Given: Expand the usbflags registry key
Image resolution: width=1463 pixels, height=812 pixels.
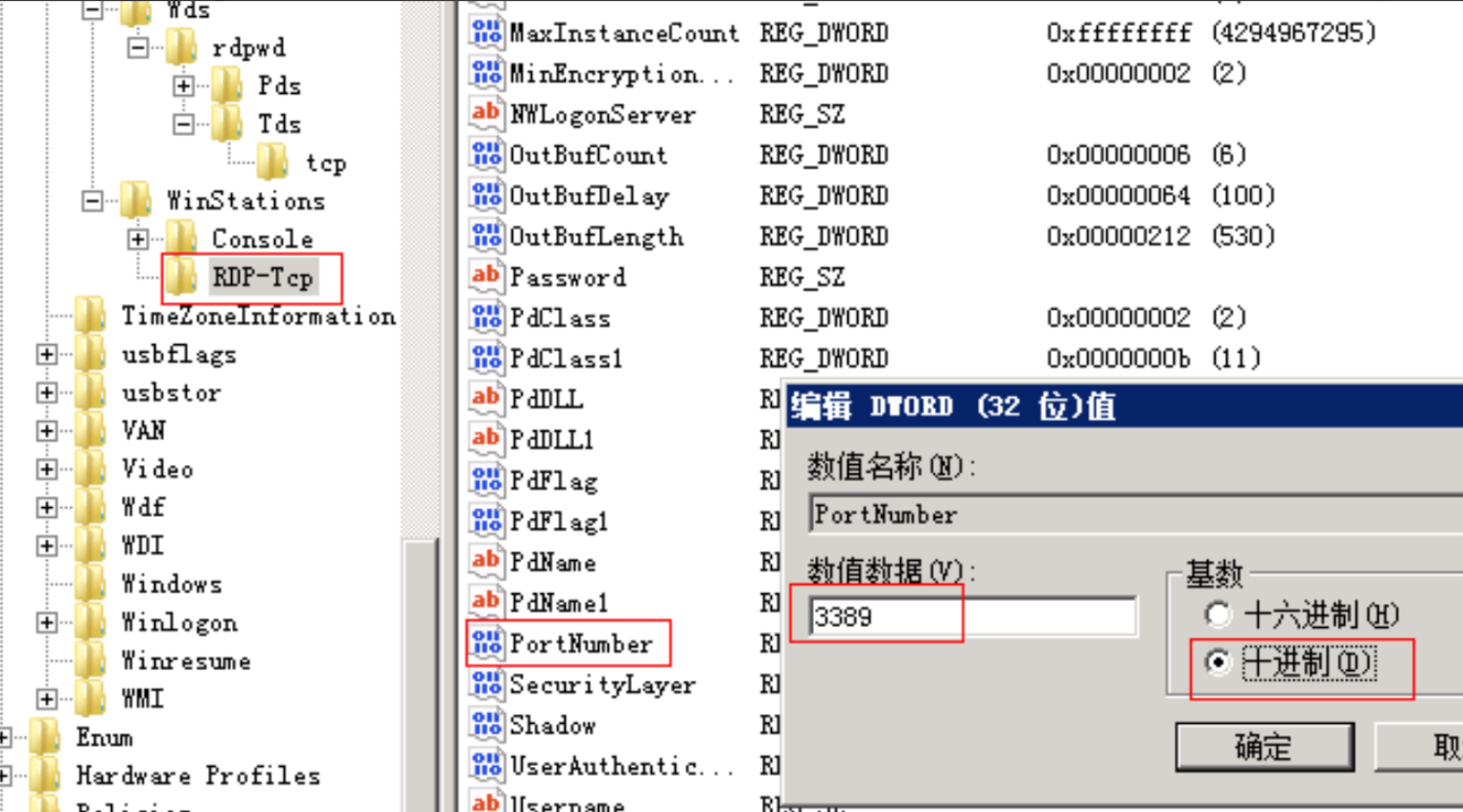Looking at the screenshot, I should click(x=46, y=354).
